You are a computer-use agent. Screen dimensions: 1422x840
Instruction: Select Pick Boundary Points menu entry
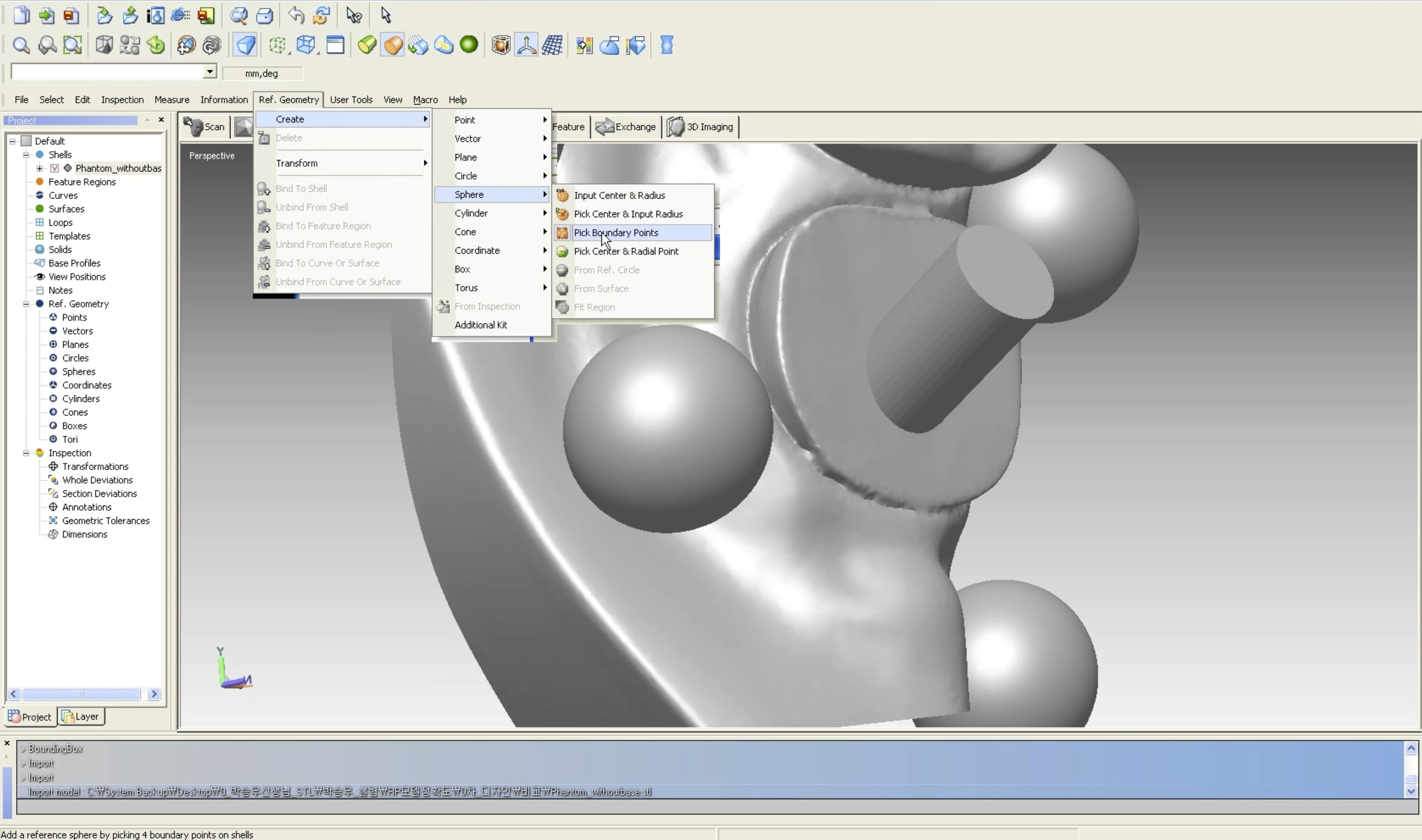click(x=616, y=233)
